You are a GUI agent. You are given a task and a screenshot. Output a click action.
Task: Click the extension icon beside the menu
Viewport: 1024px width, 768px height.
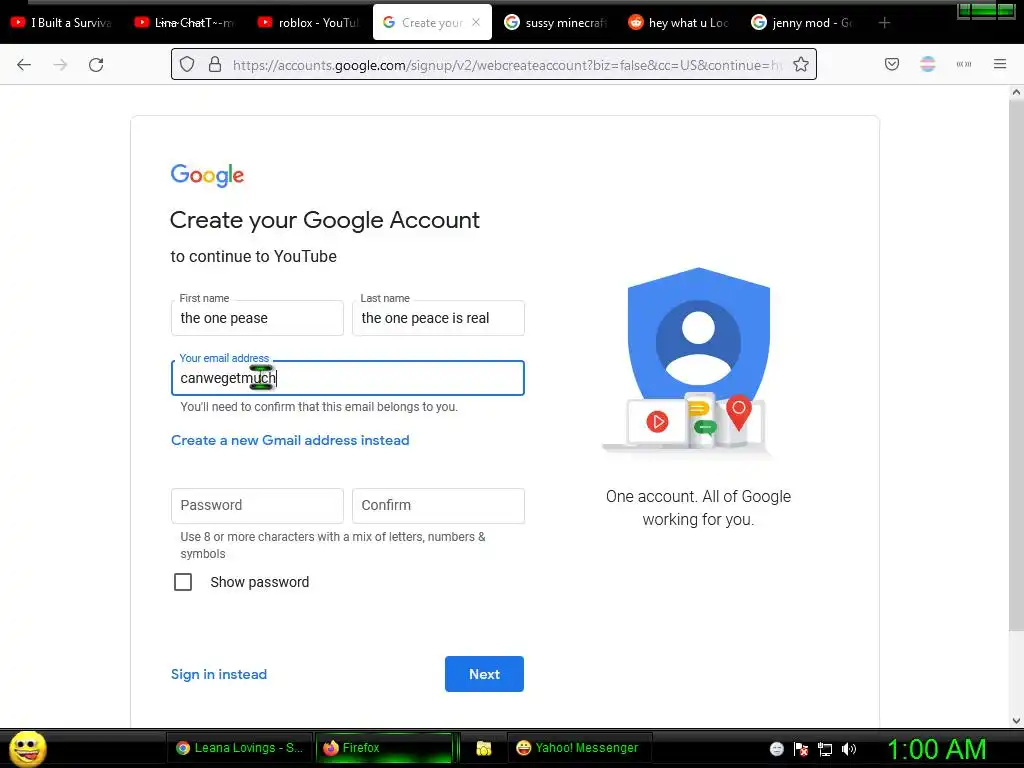[x=963, y=64]
